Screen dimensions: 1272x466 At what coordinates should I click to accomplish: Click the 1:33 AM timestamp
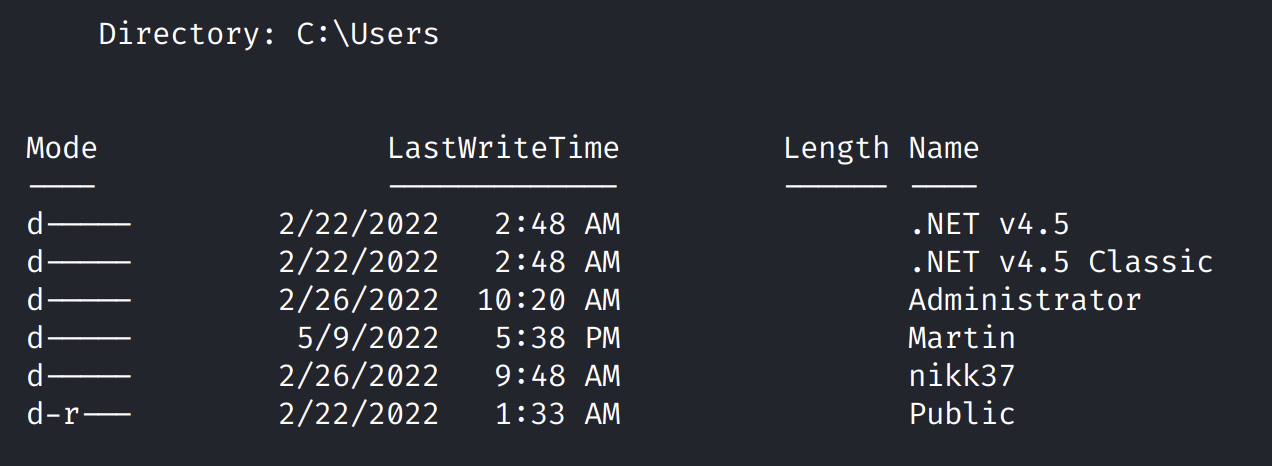pyautogui.click(x=557, y=414)
